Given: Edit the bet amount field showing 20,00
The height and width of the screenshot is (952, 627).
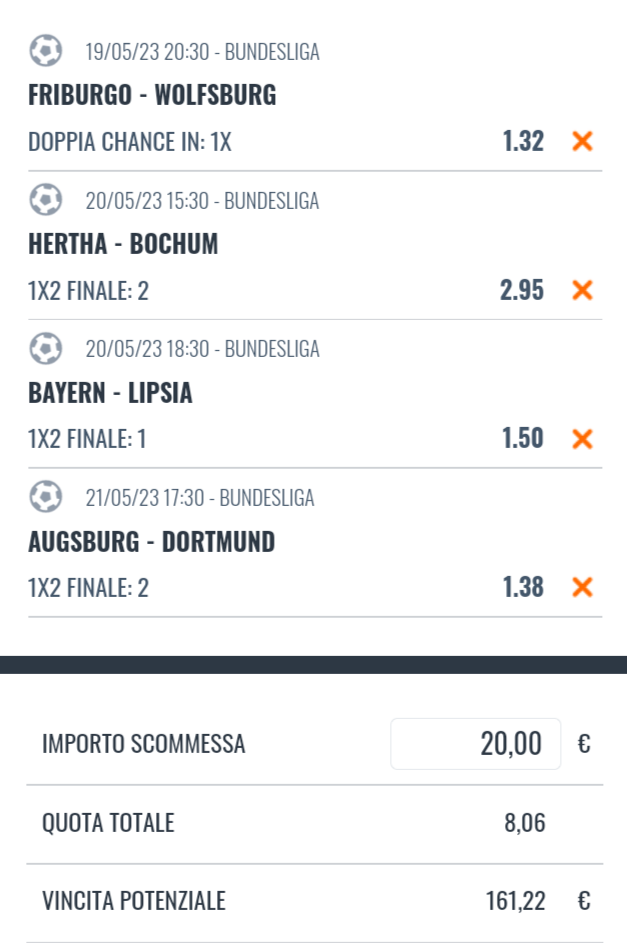Looking at the screenshot, I should 476,744.
